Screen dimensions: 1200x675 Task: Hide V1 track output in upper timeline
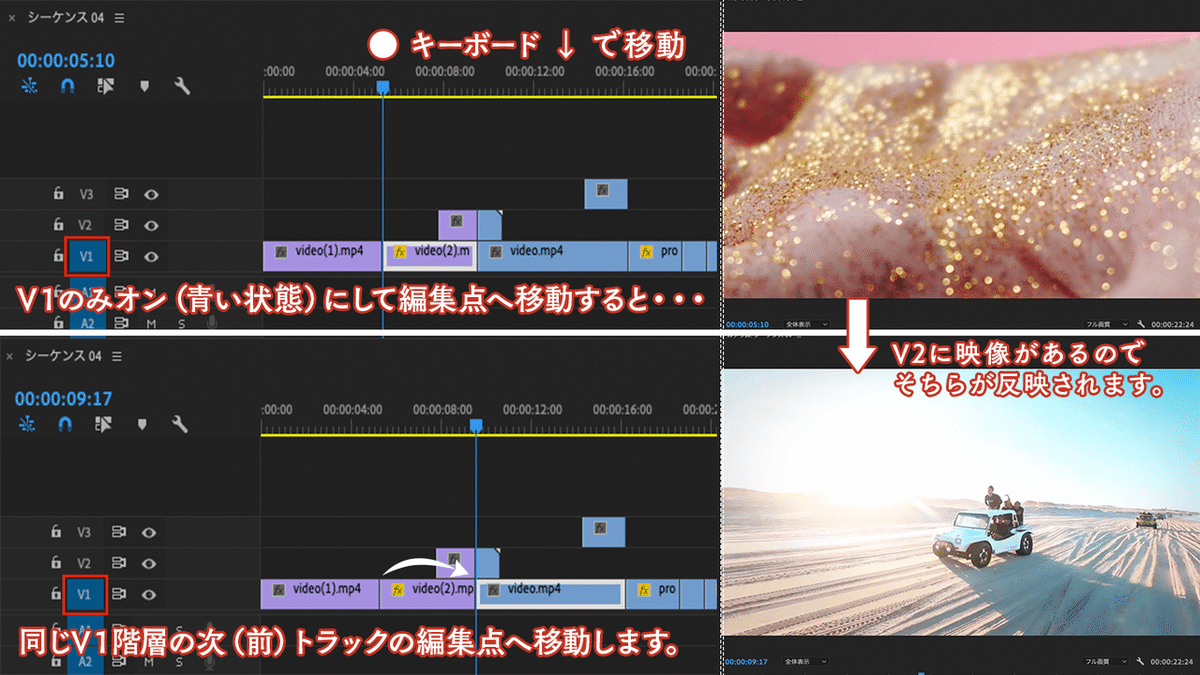coord(151,256)
